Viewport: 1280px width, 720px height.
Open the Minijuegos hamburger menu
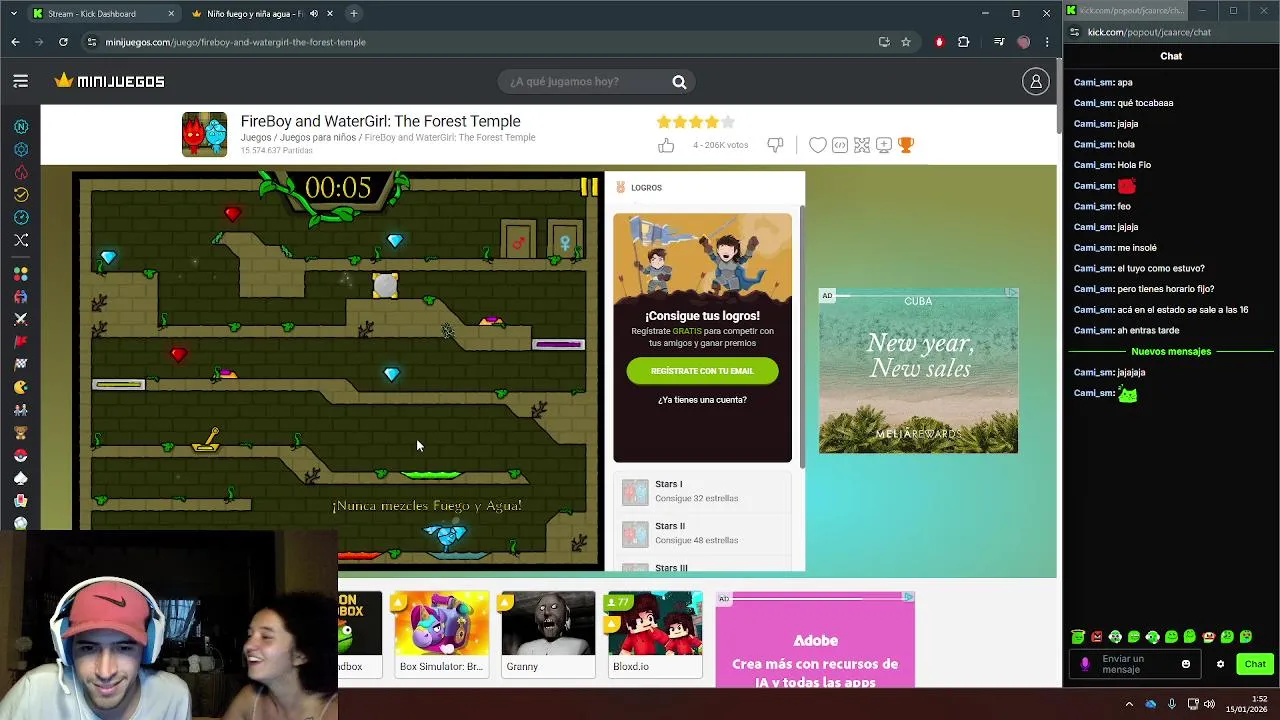20,81
